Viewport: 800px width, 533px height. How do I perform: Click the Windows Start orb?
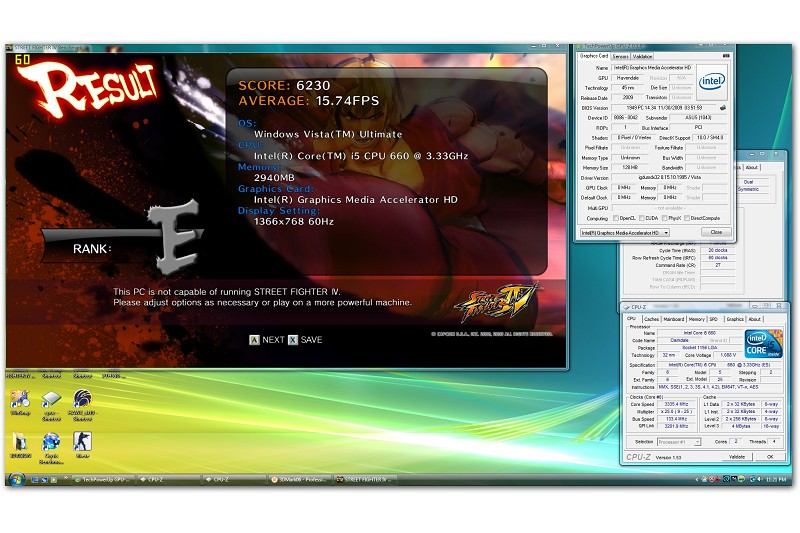point(16,479)
